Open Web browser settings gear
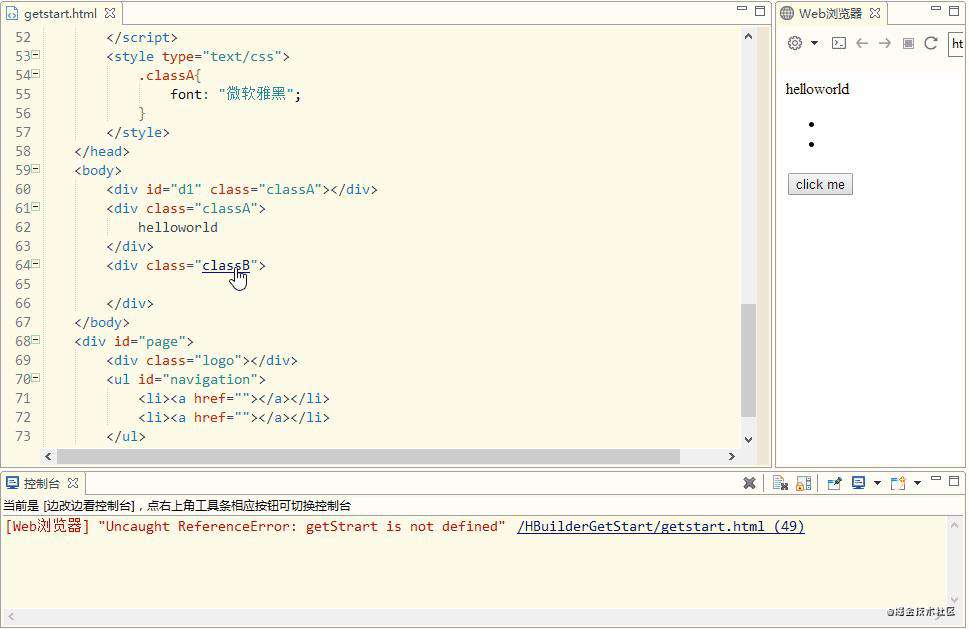 [795, 43]
